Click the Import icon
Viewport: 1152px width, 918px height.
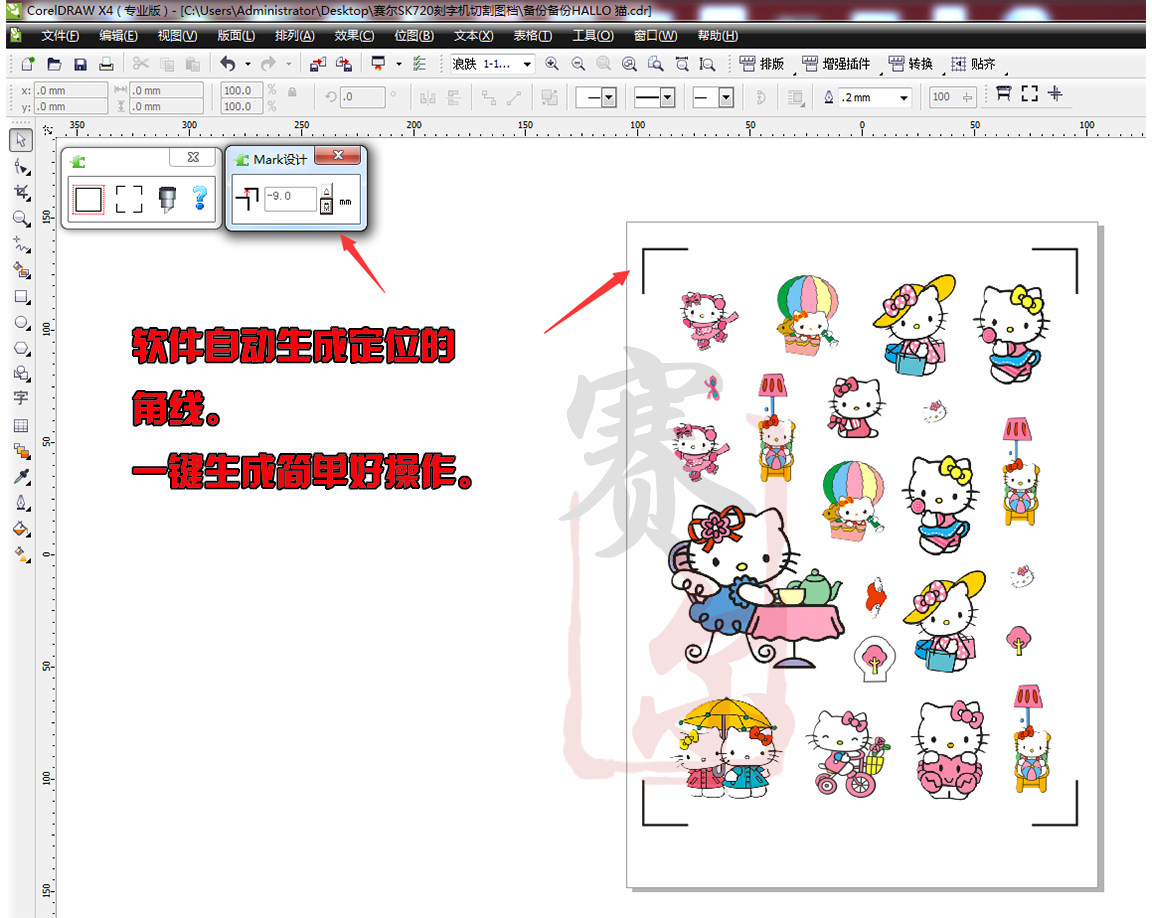click(317, 64)
